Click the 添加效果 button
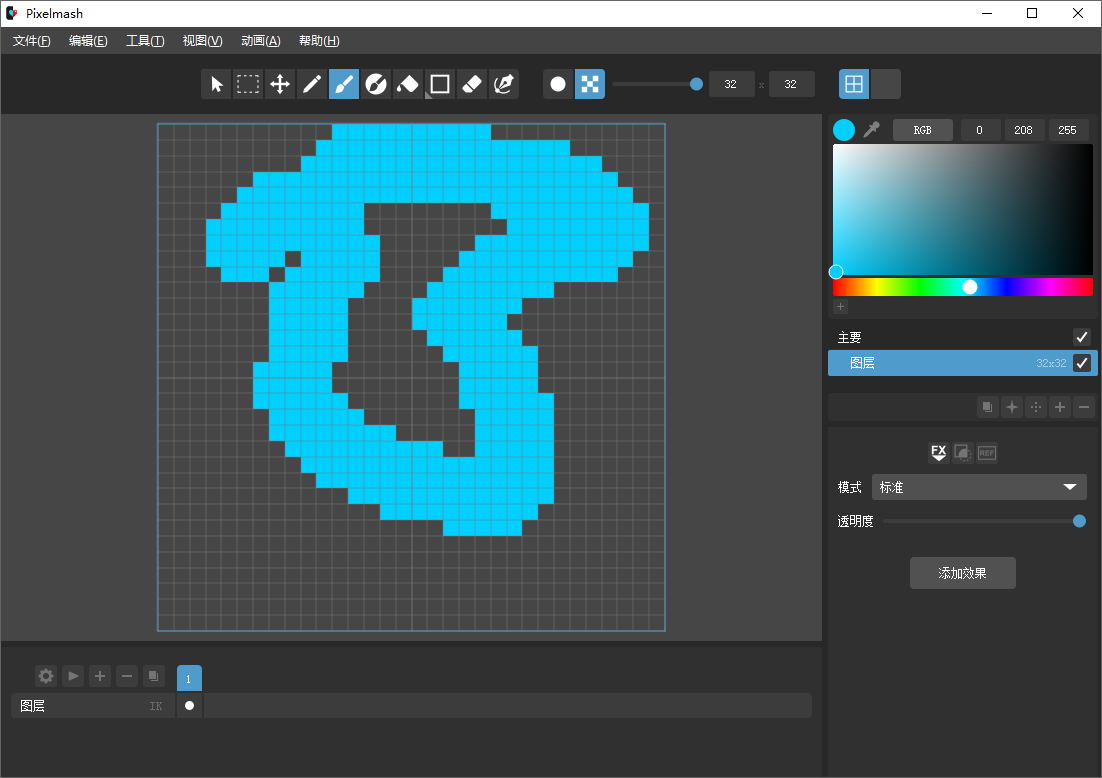1102x778 pixels. coord(963,573)
